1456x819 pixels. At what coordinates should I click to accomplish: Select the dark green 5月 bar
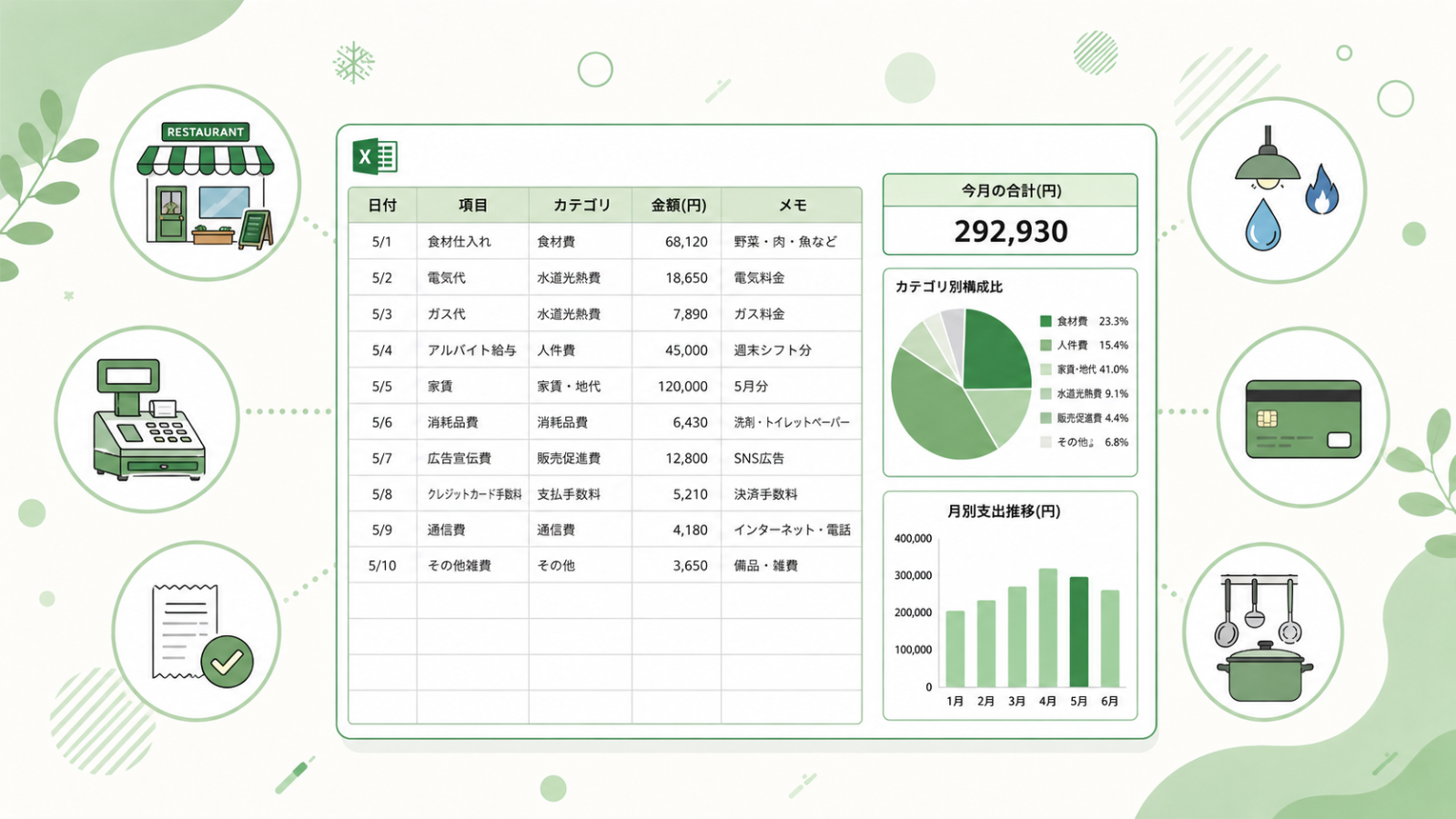[1078, 632]
